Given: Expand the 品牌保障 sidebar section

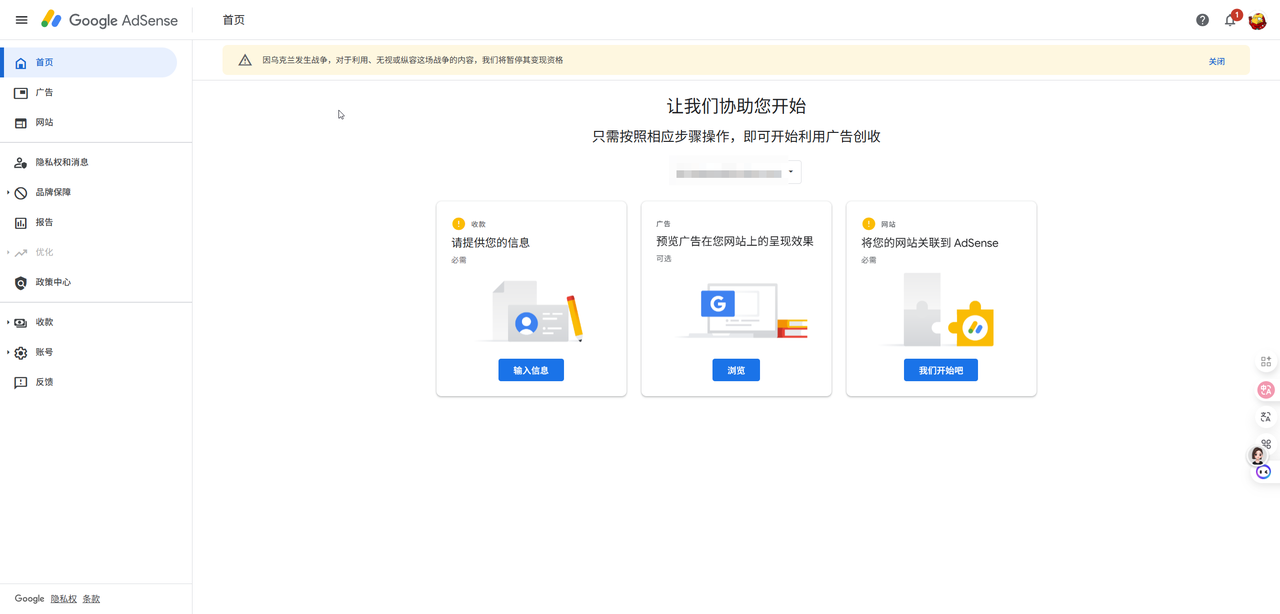Looking at the screenshot, I should coord(8,193).
